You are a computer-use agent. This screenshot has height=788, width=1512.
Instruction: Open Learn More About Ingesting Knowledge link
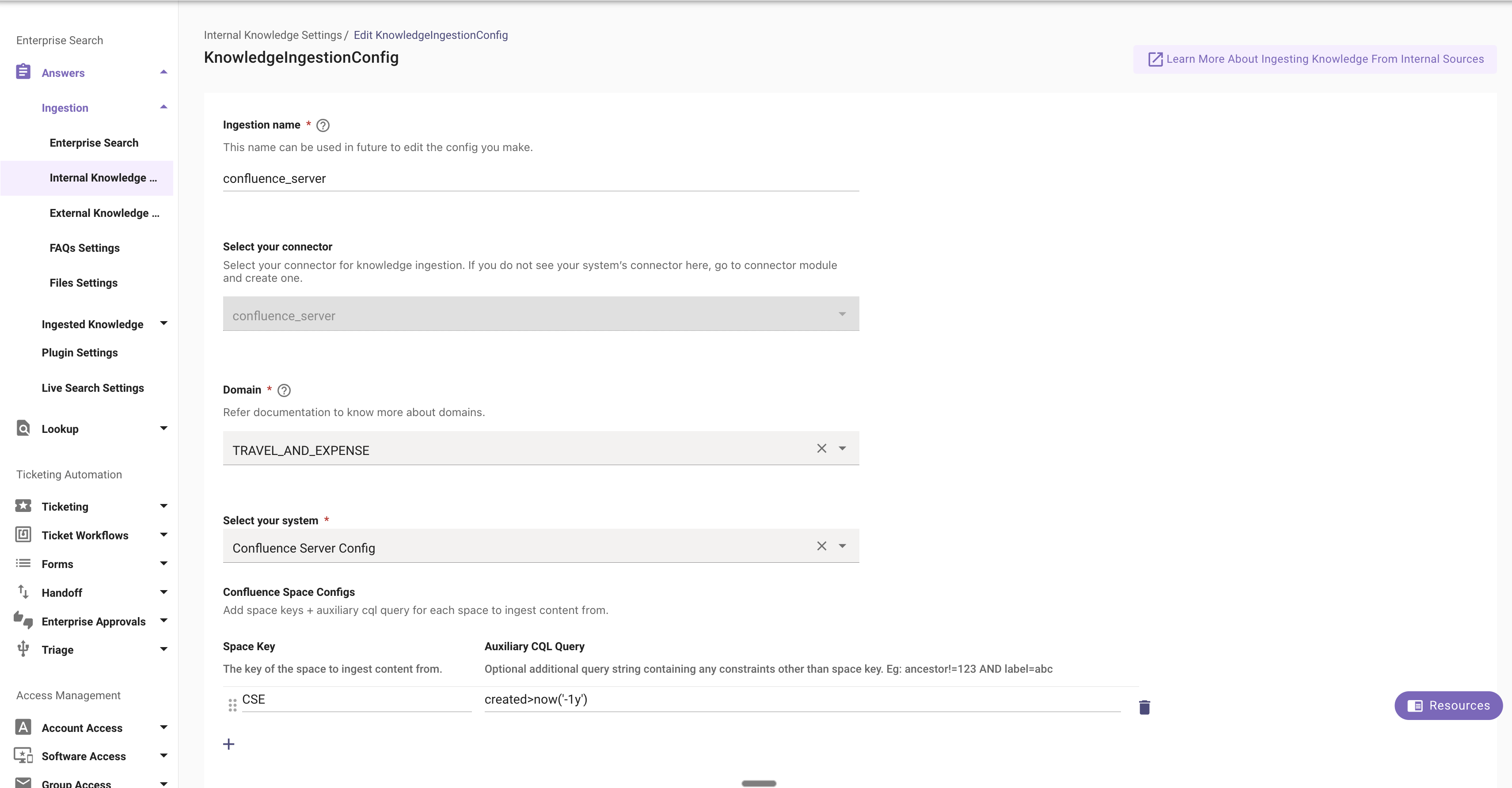tap(1315, 59)
